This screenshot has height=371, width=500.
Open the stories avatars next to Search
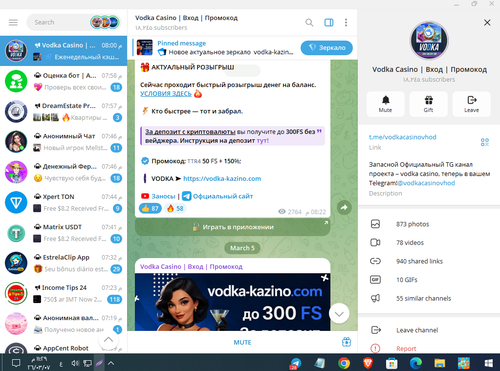(x=104, y=22)
